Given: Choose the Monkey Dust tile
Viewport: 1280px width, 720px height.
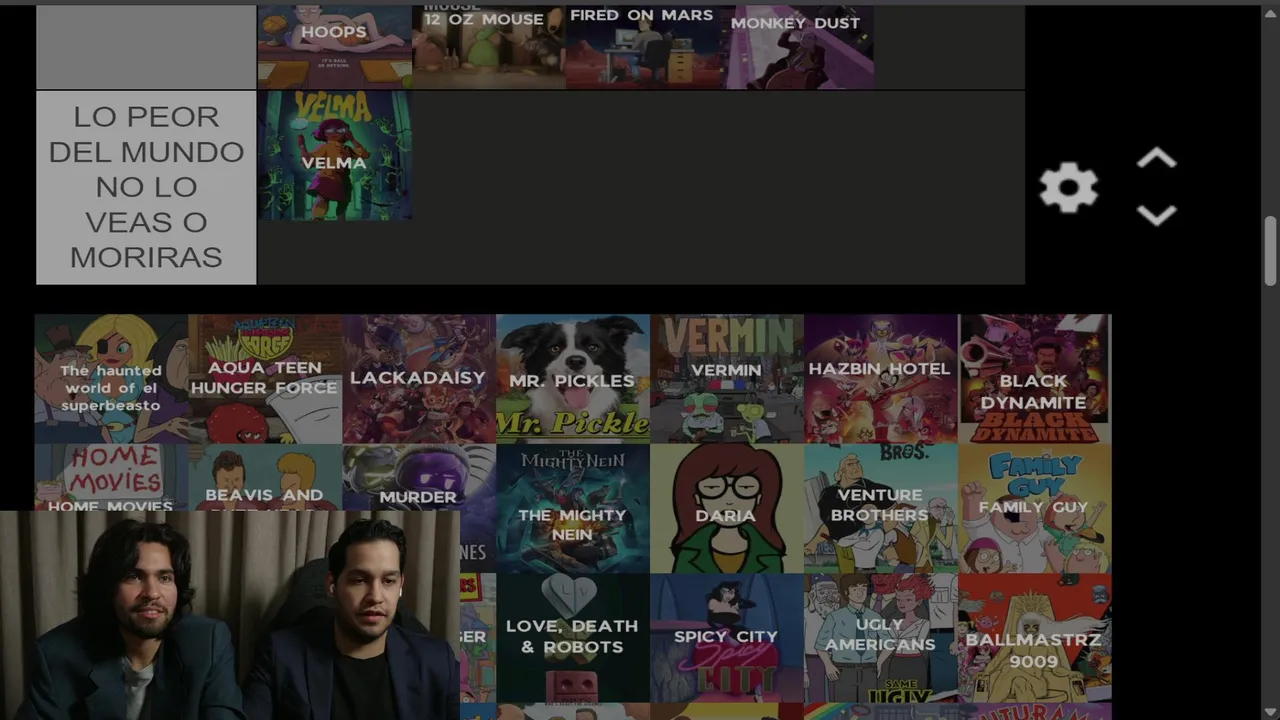Looking at the screenshot, I should tap(796, 46).
